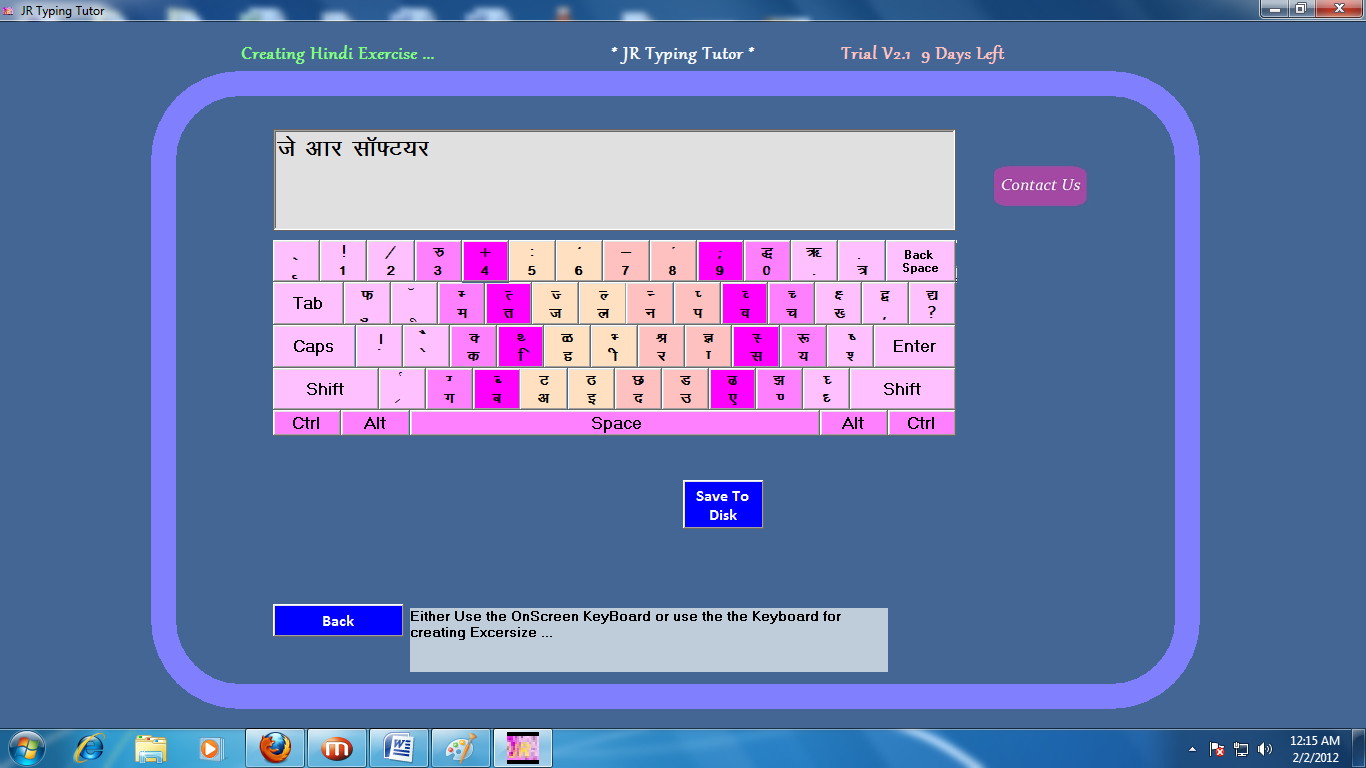This screenshot has height=768, width=1366.
Task: Click the फ key next to Tab
Action: pos(367,303)
